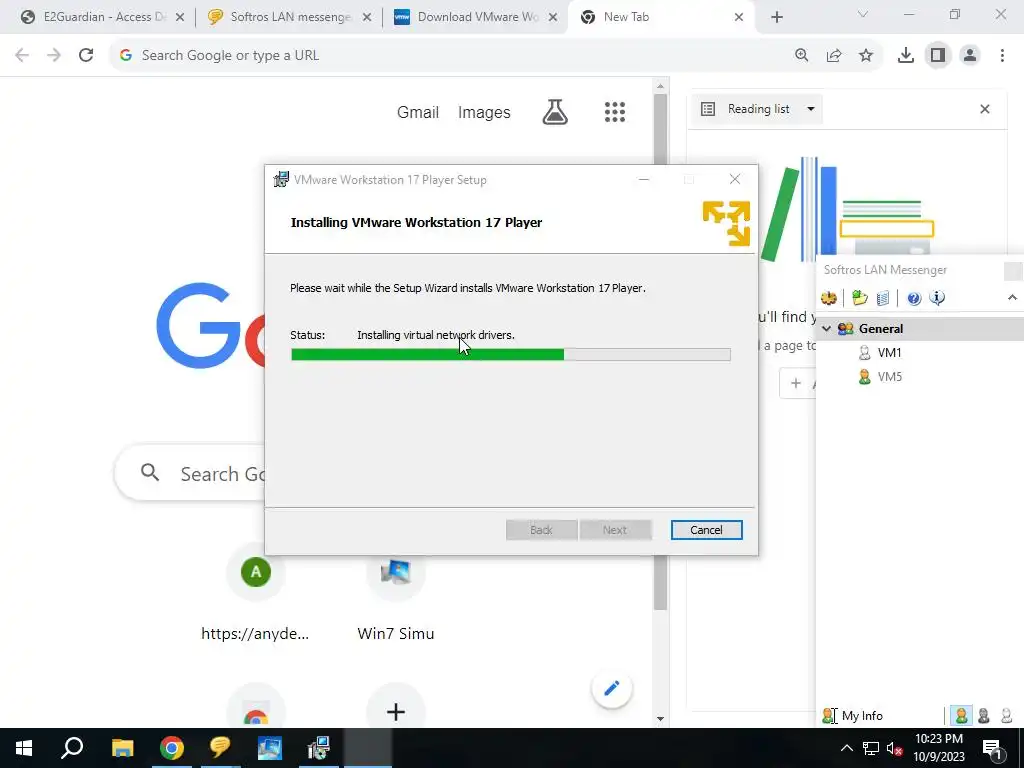Image resolution: width=1024 pixels, height=768 pixels.
Task: Open My Info in Softros Messenger
Action: coord(852,716)
